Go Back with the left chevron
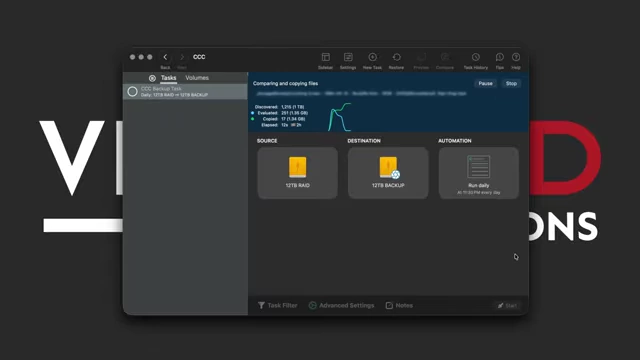The width and height of the screenshot is (640, 360). click(165, 57)
